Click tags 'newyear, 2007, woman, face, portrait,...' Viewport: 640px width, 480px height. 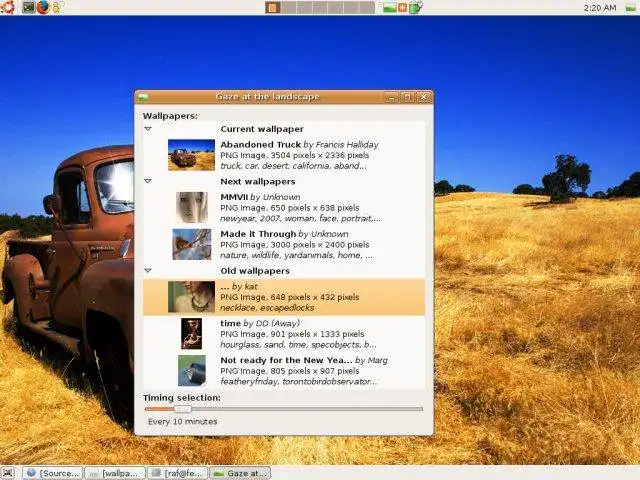point(300,218)
